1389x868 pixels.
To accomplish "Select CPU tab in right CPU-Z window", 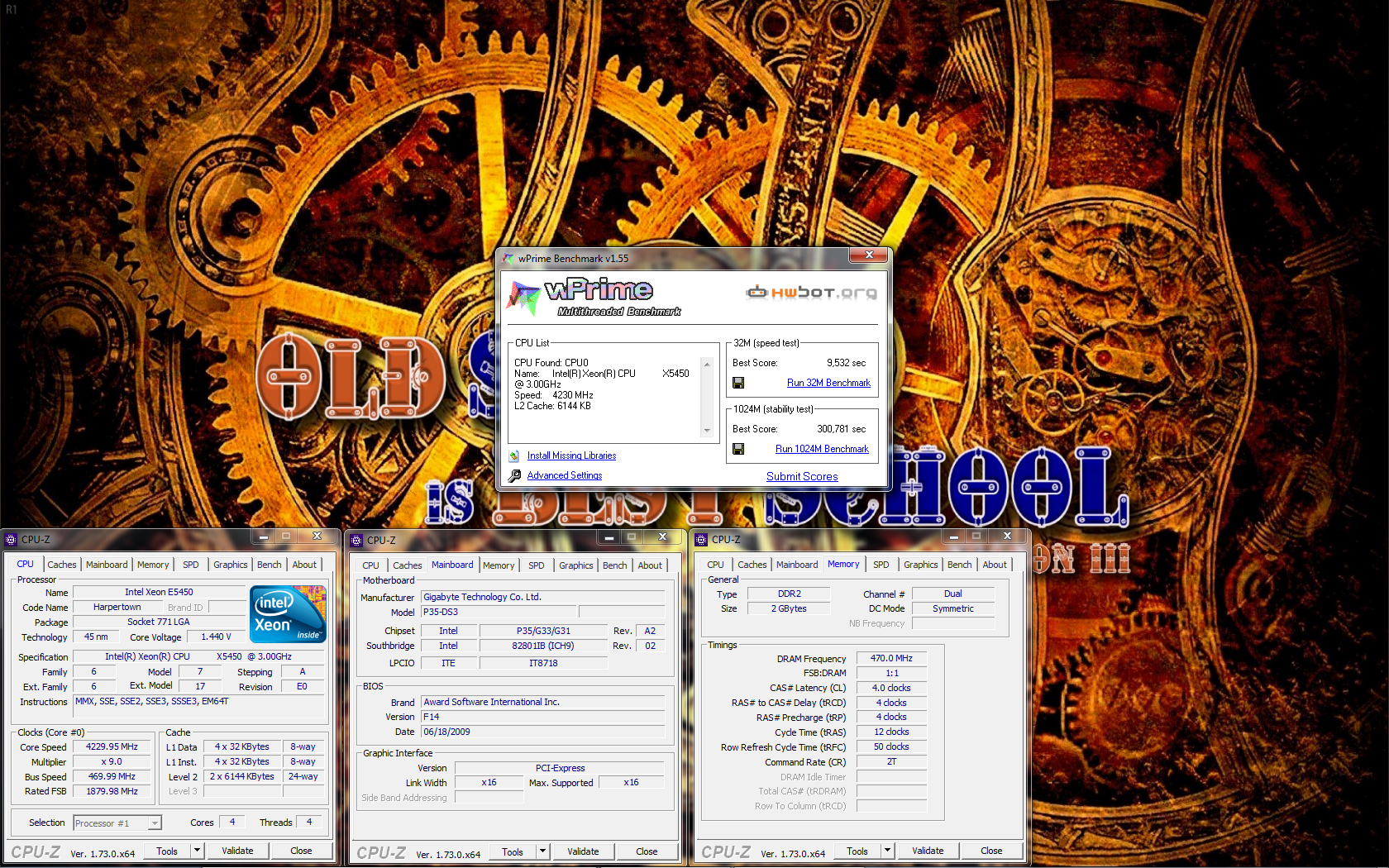I will 716,565.
